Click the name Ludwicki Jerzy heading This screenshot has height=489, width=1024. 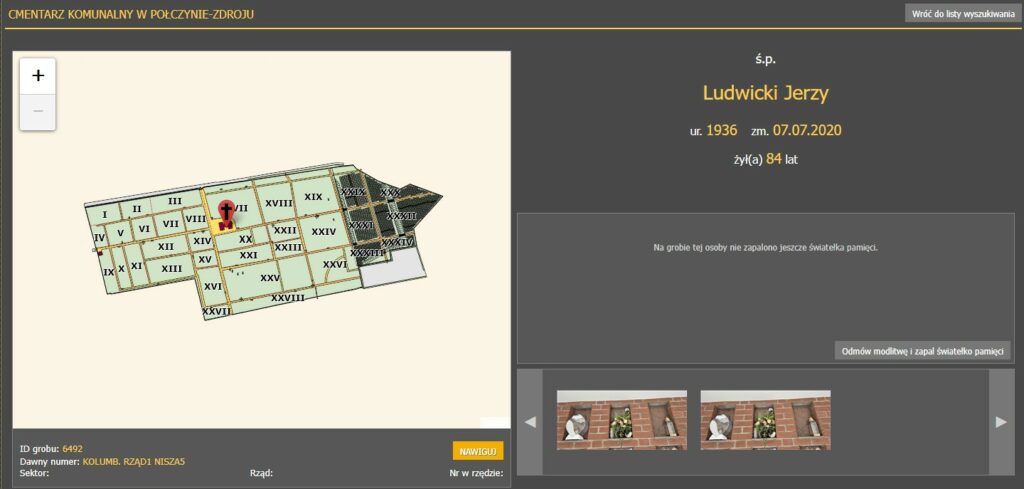766,94
